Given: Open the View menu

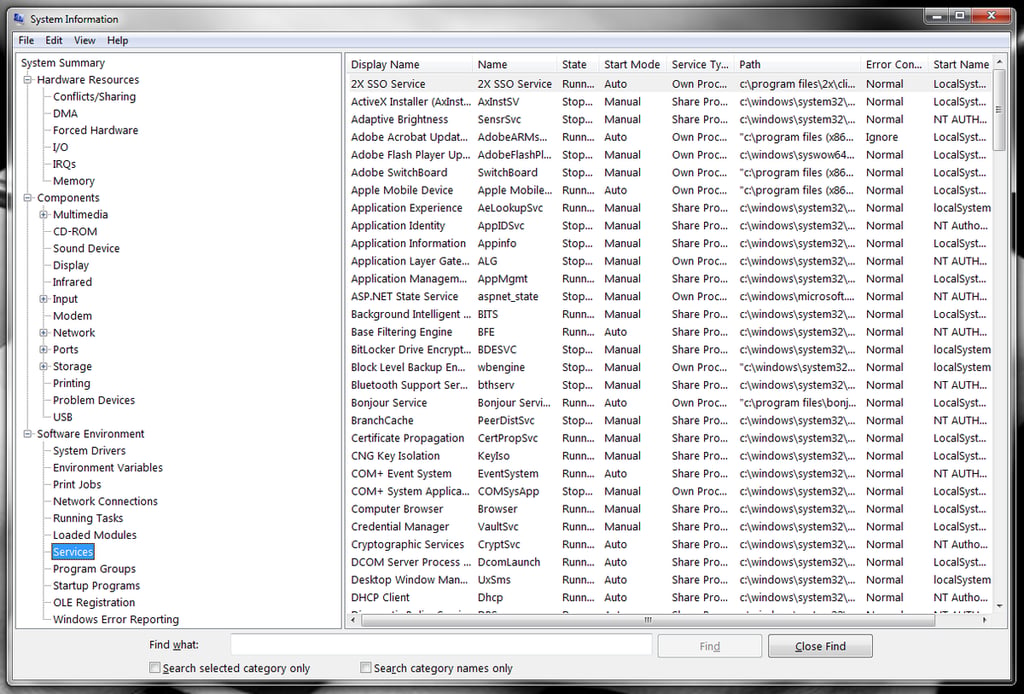Looking at the screenshot, I should tap(85, 40).
